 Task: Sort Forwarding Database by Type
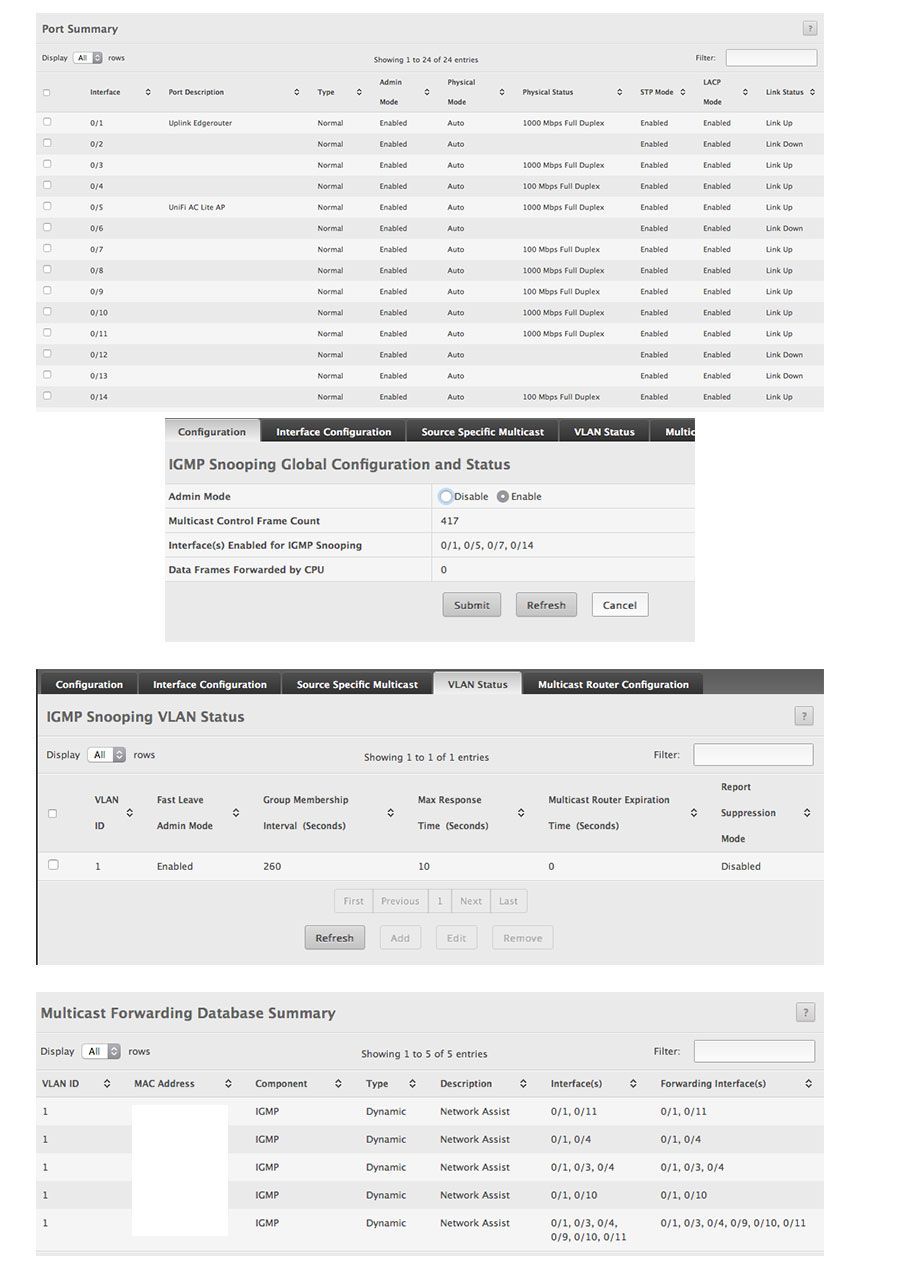pos(412,1084)
